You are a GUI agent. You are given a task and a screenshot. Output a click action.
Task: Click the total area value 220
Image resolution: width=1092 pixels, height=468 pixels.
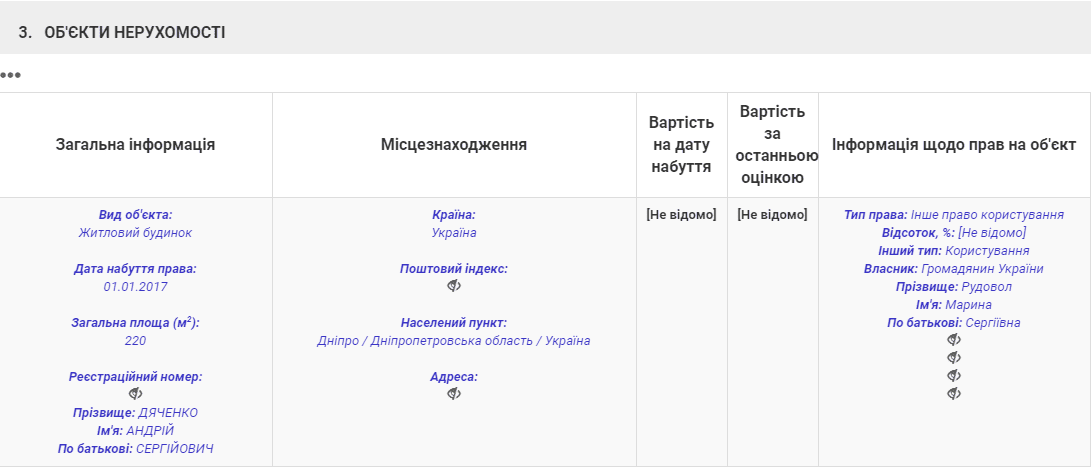coord(135,341)
